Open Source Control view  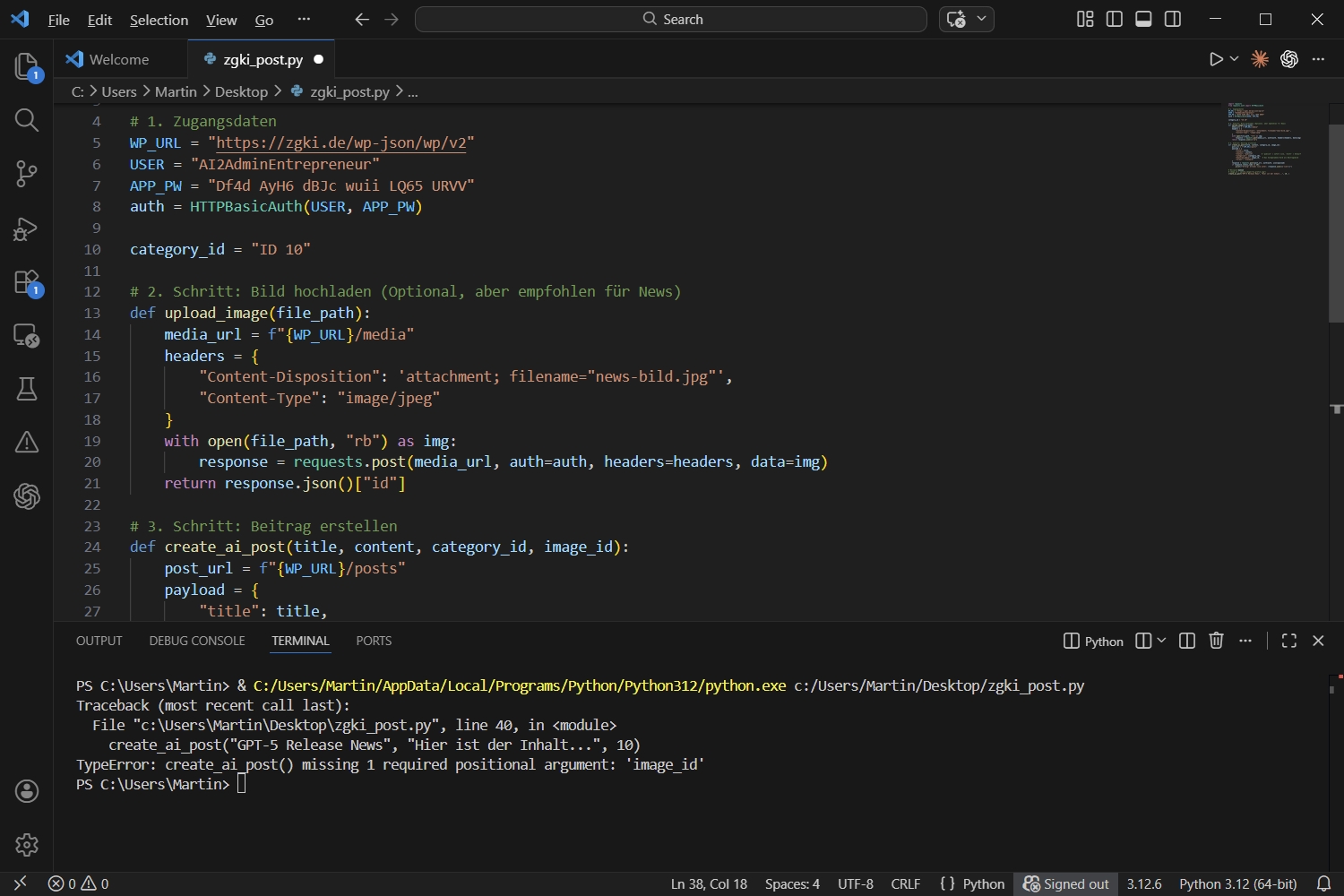27,174
